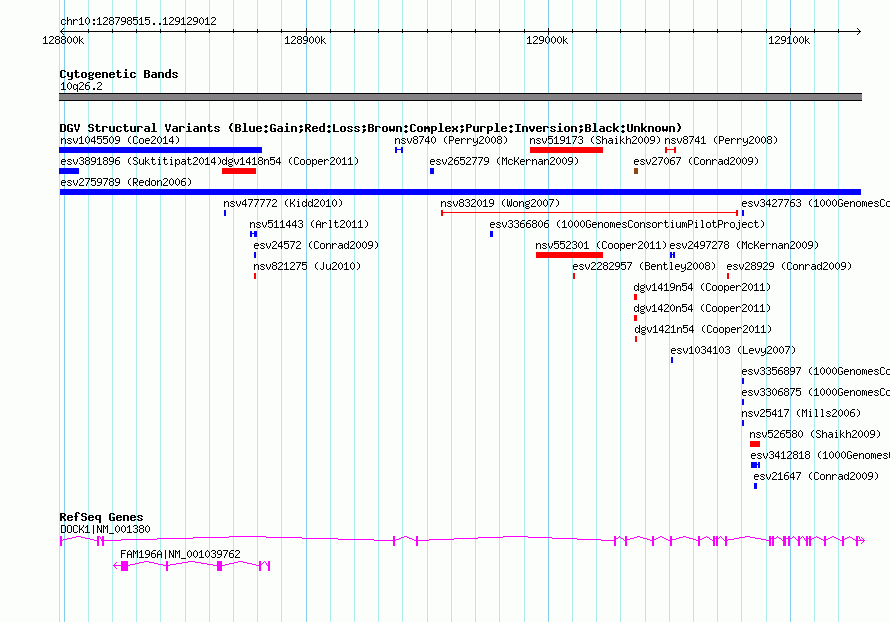The height and width of the screenshot is (622, 890).
Task: Click the esv3356897 variant label
Action: [815, 371]
